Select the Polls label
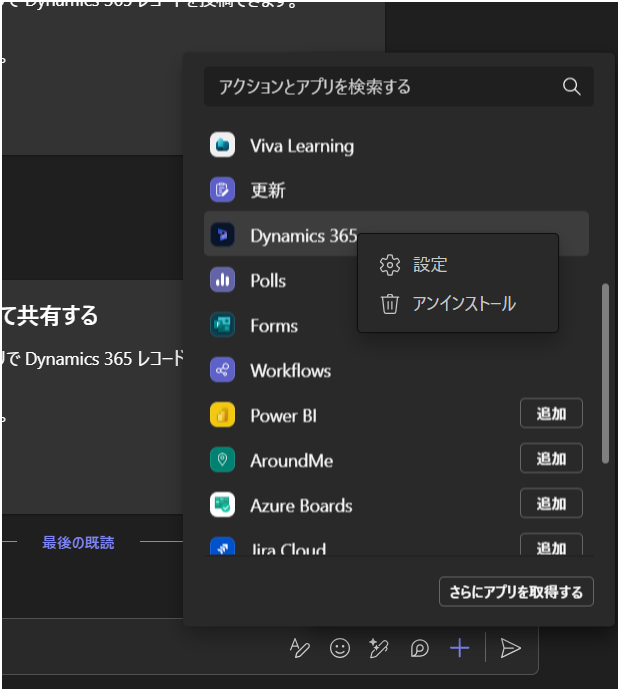Viewport: 620px width, 691px height. (268, 281)
